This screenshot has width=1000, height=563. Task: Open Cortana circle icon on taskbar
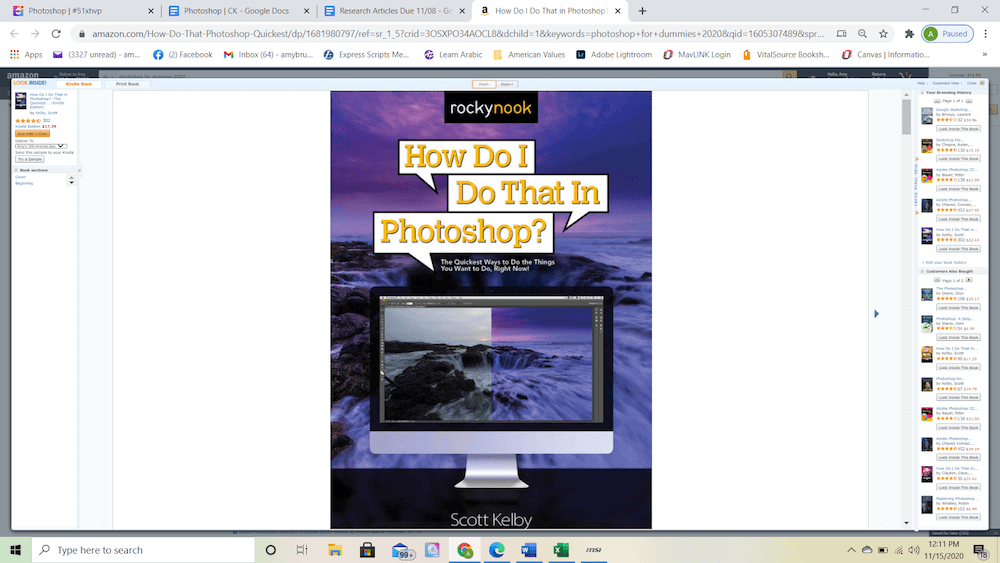[270, 550]
